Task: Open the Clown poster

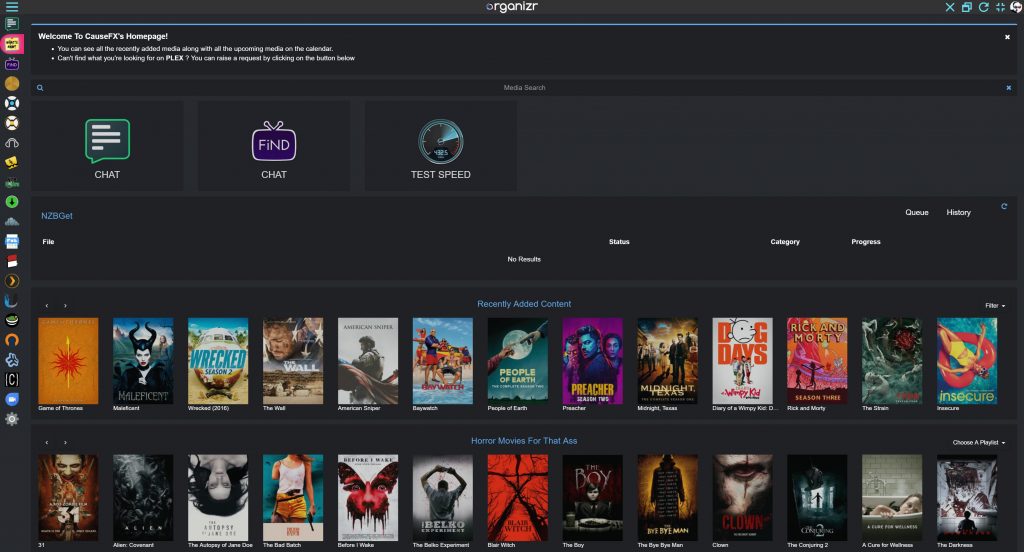Action: click(743, 498)
